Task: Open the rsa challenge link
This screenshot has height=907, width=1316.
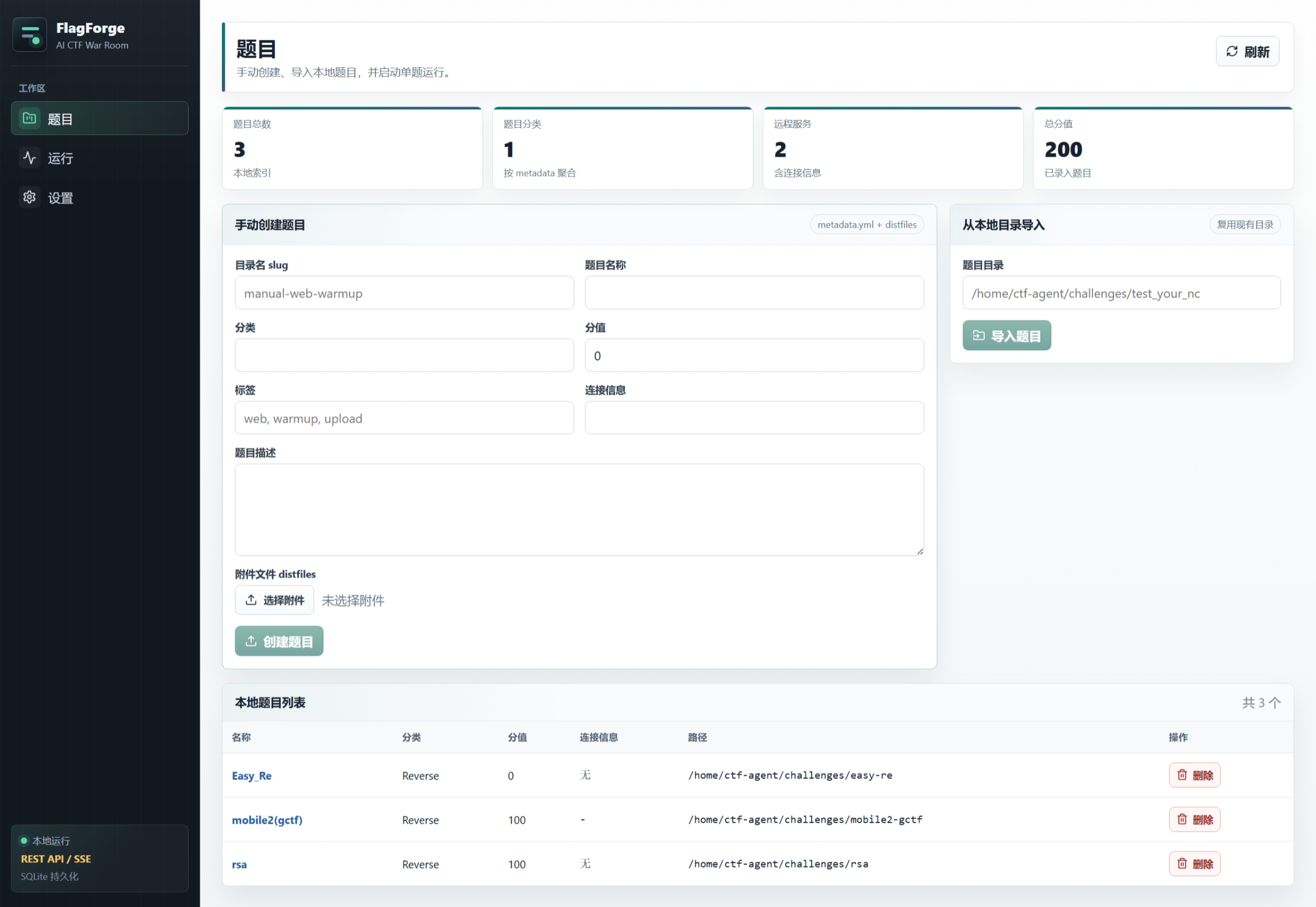Action: pyautogui.click(x=239, y=864)
